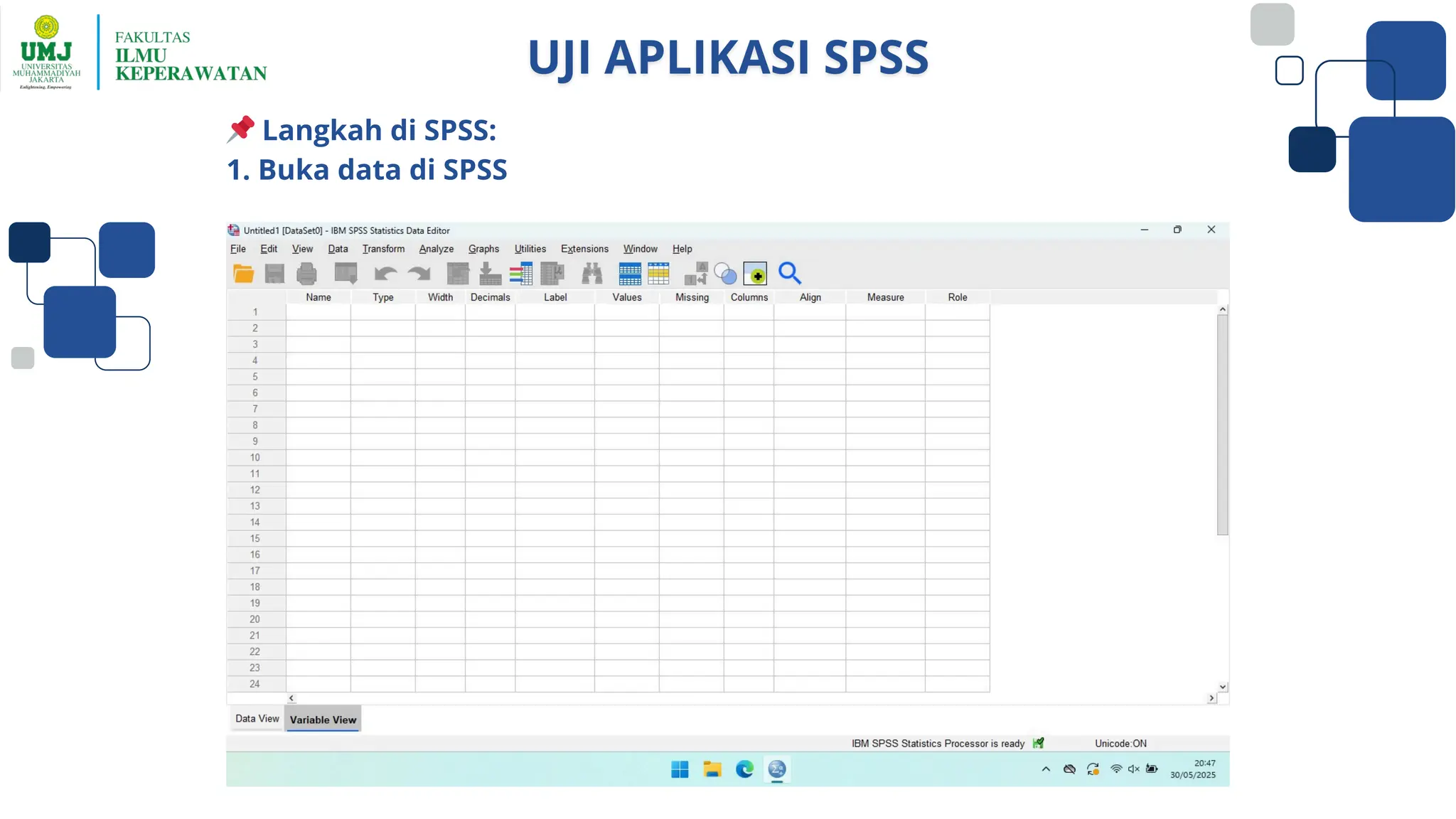
Task: Click the horizontal scrollbar left arrow
Action: coord(291,698)
